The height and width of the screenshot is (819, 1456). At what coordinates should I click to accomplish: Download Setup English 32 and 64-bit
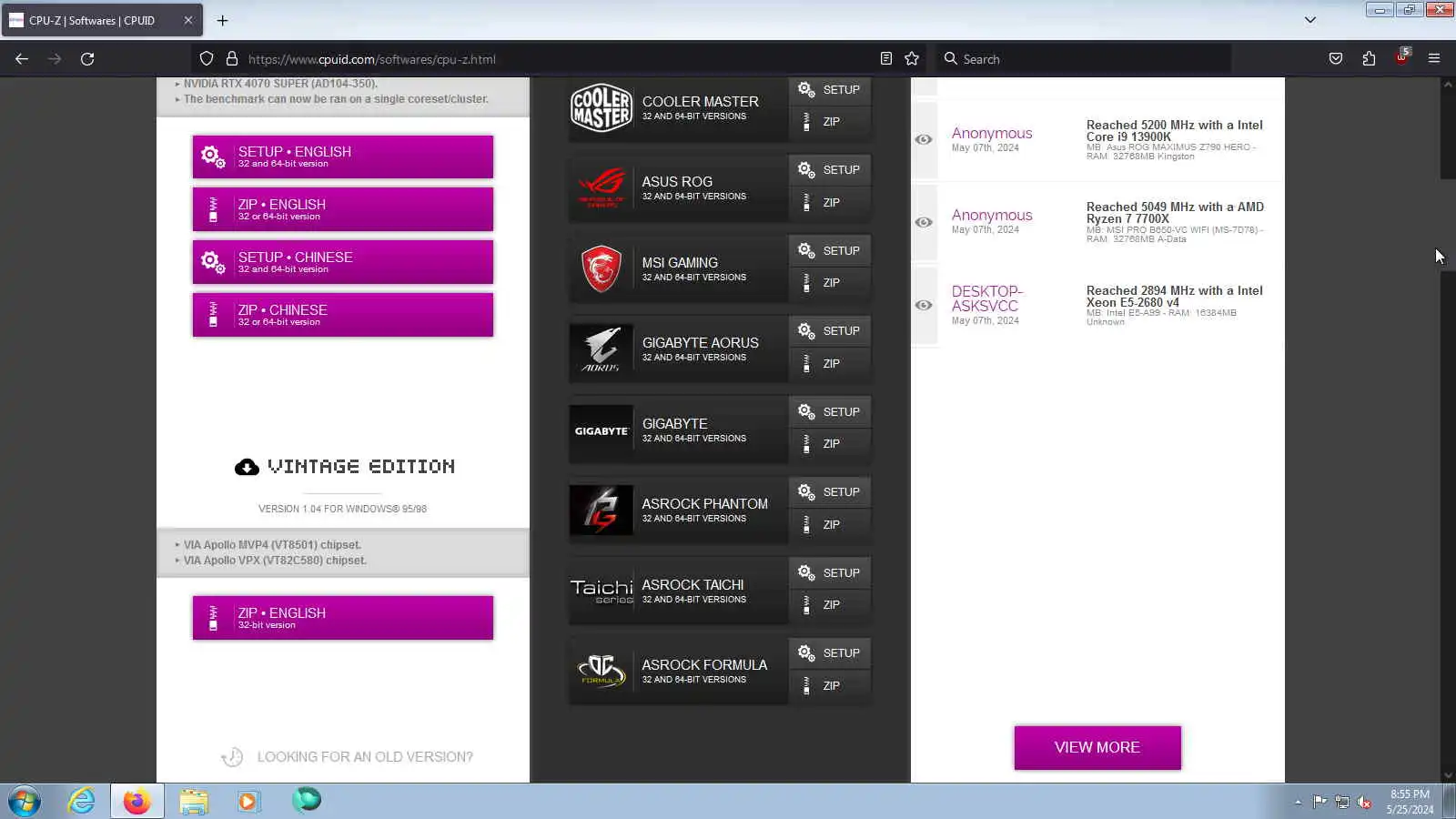coord(343,157)
